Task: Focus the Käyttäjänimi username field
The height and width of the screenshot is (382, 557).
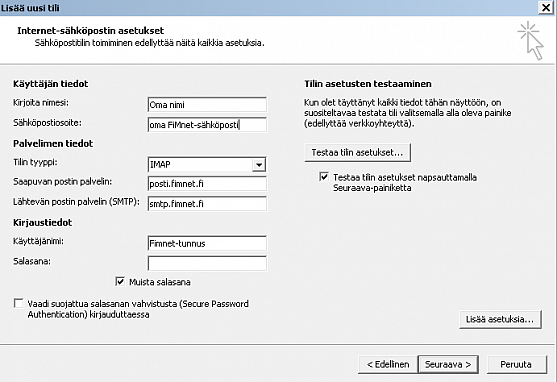Action: [207, 243]
